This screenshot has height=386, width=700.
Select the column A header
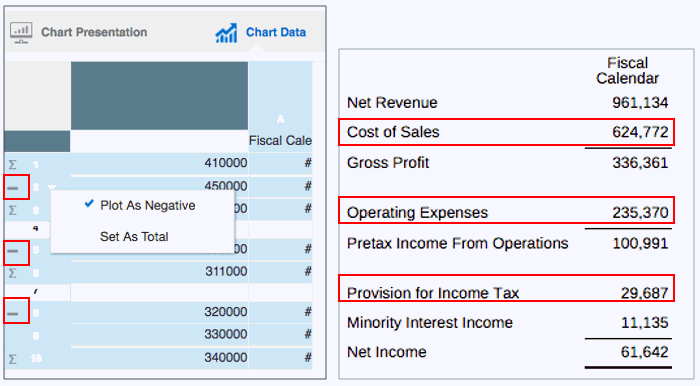280,119
